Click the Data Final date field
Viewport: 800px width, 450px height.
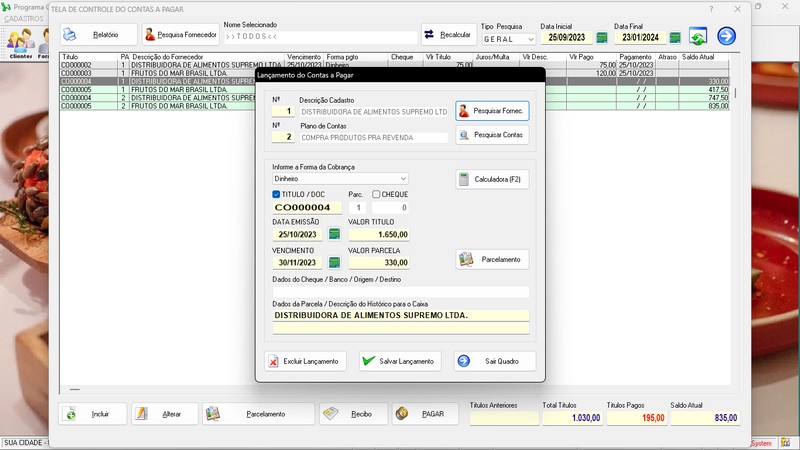click(640, 38)
